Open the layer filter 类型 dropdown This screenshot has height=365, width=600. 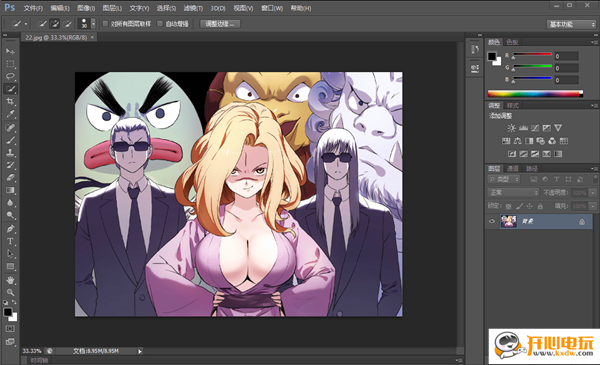coord(504,179)
